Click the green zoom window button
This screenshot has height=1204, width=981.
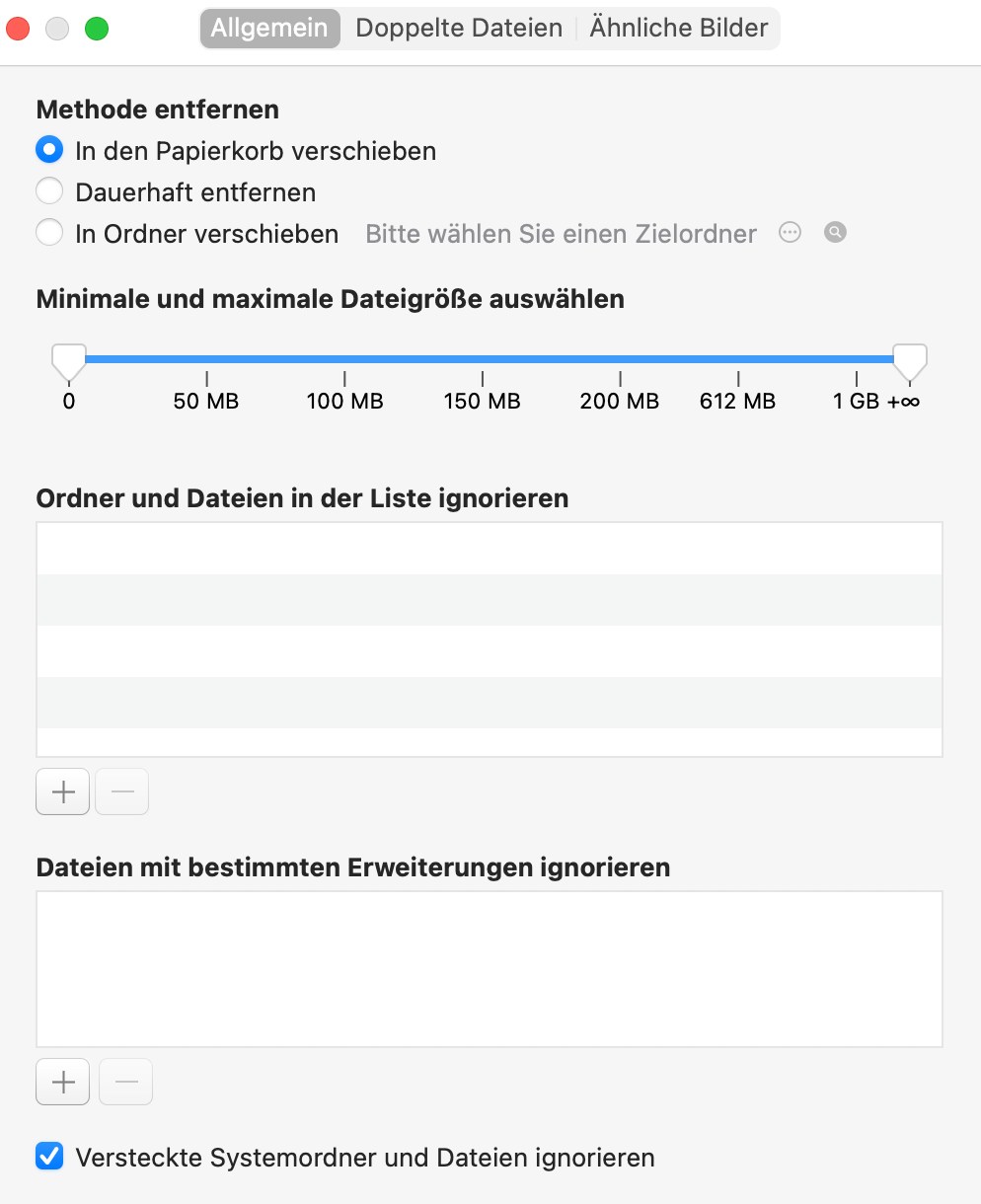97,29
